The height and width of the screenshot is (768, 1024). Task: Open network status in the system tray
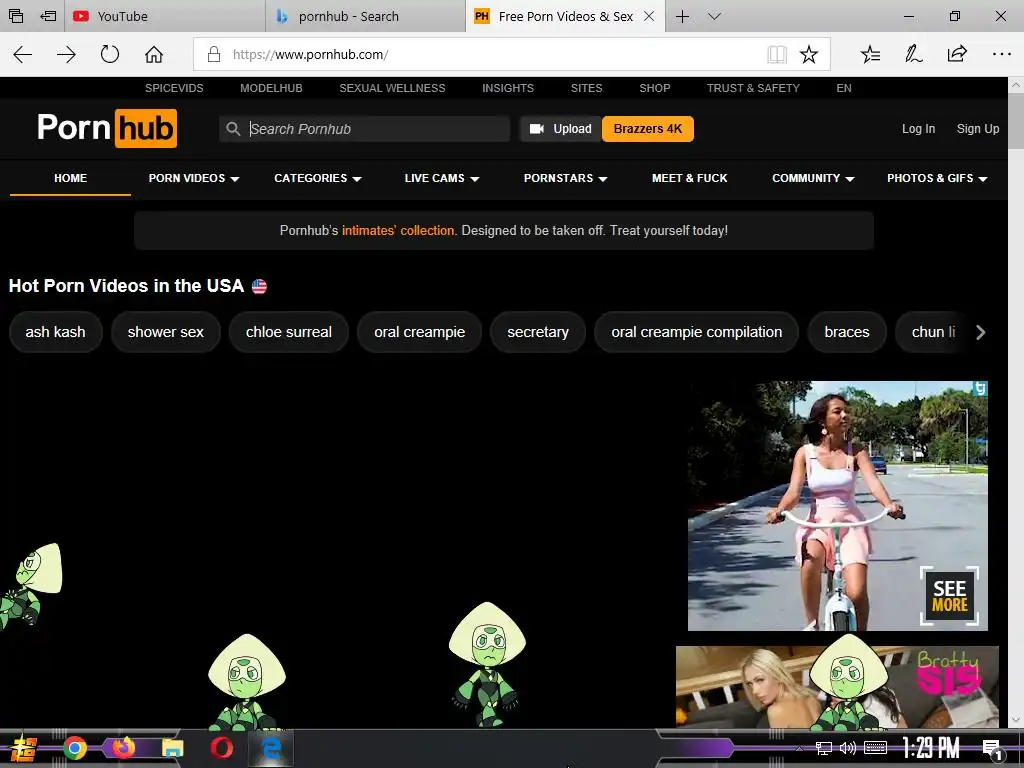click(x=824, y=748)
